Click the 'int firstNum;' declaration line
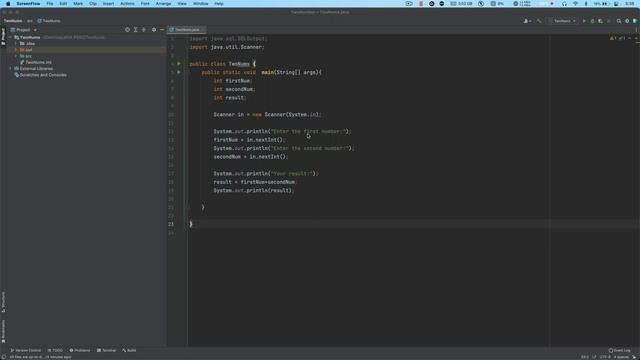This screenshot has width=640, height=360. [x=233, y=81]
